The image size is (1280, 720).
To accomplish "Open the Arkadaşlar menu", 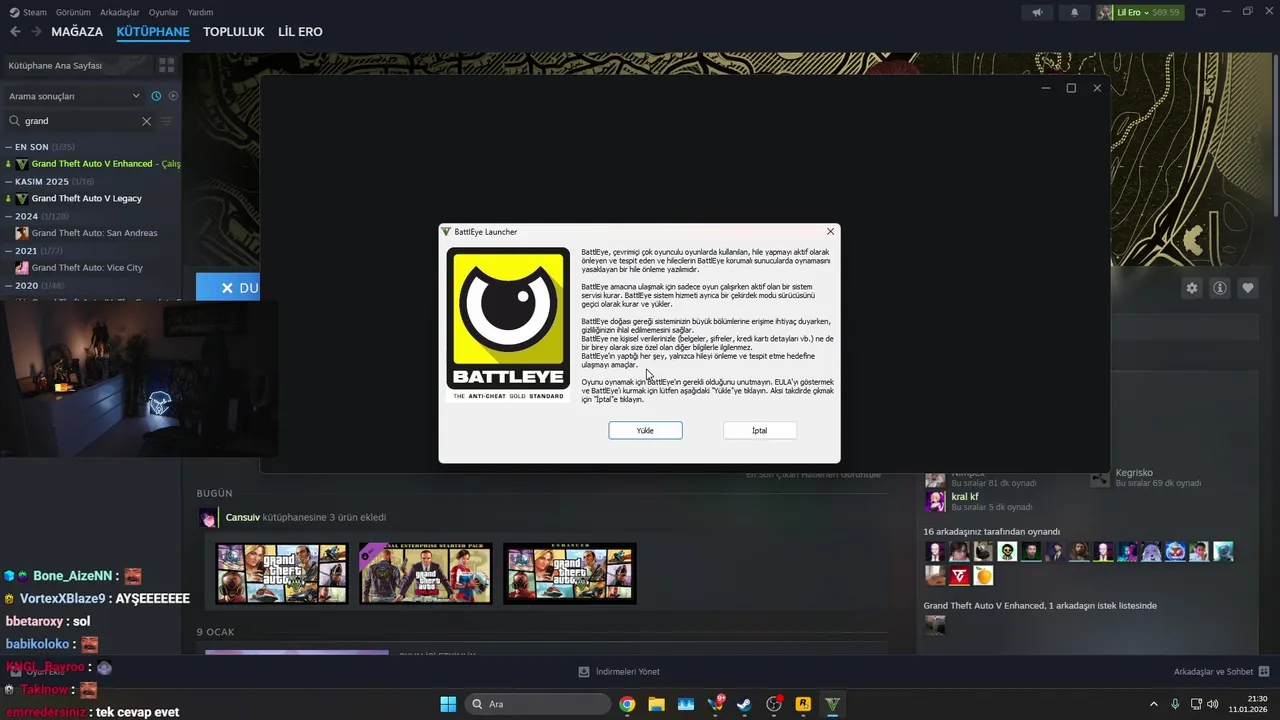I will 120,12.
